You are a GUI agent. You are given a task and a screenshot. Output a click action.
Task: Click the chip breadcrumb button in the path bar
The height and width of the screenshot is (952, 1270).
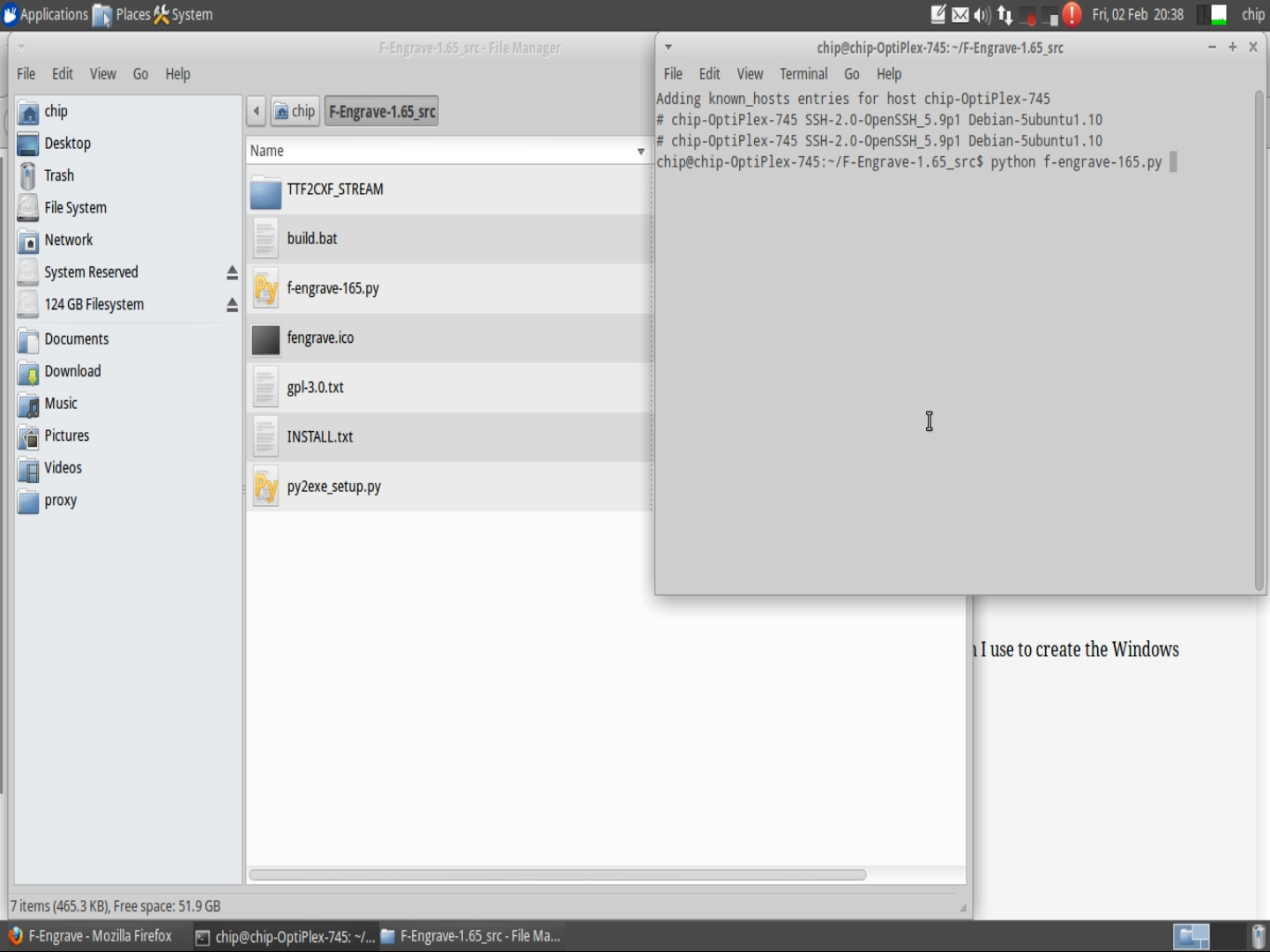click(x=295, y=111)
